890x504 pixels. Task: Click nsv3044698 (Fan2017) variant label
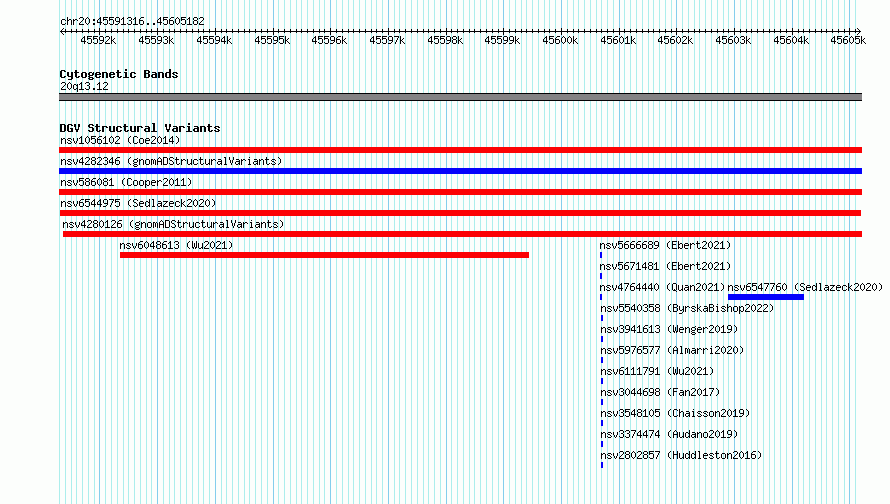point(660,392)
